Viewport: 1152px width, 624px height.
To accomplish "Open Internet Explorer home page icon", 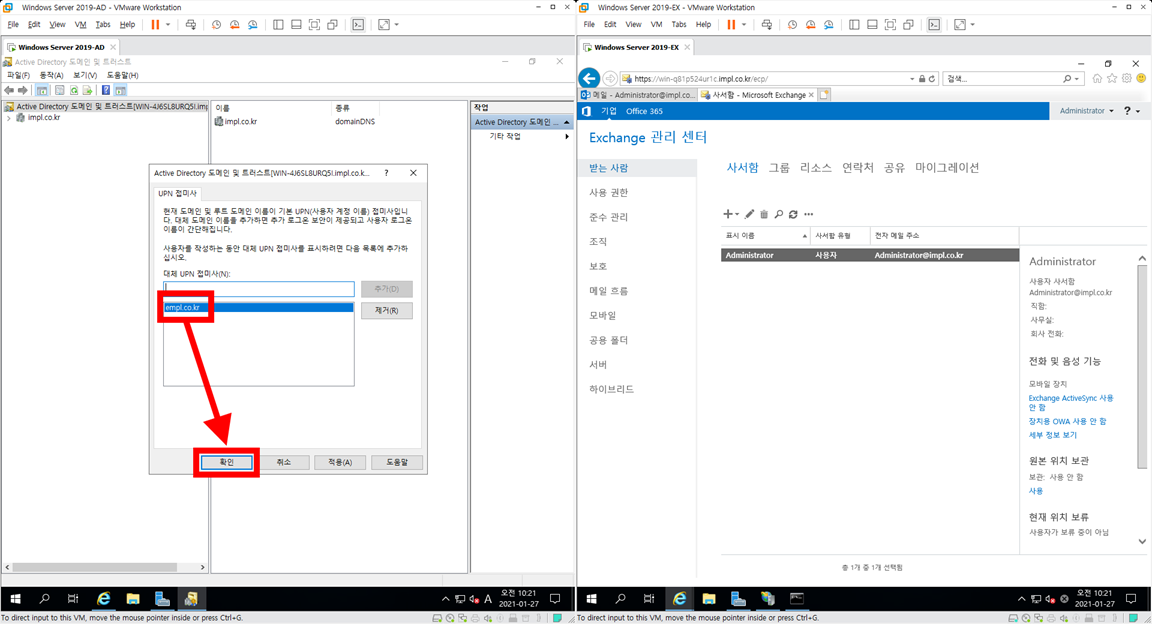I will [x=1097, y=78].
